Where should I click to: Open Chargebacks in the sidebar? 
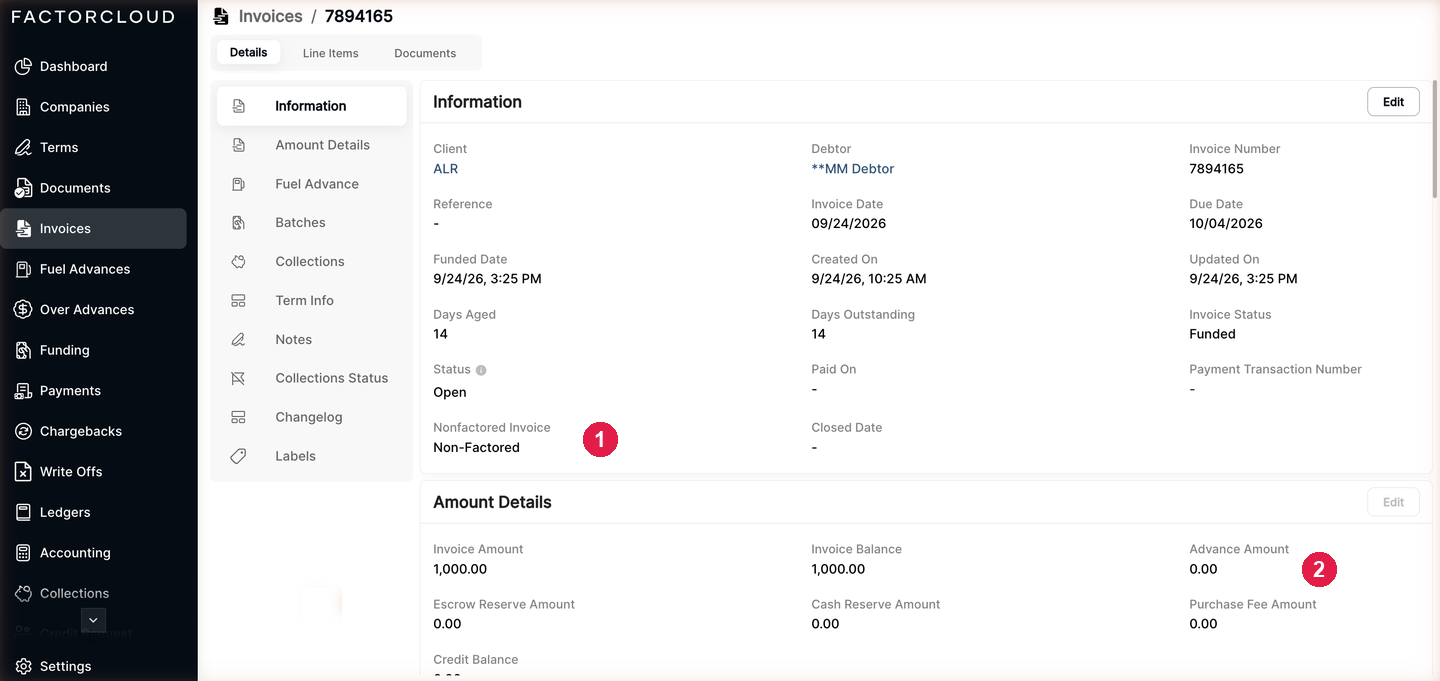point(93,431)
